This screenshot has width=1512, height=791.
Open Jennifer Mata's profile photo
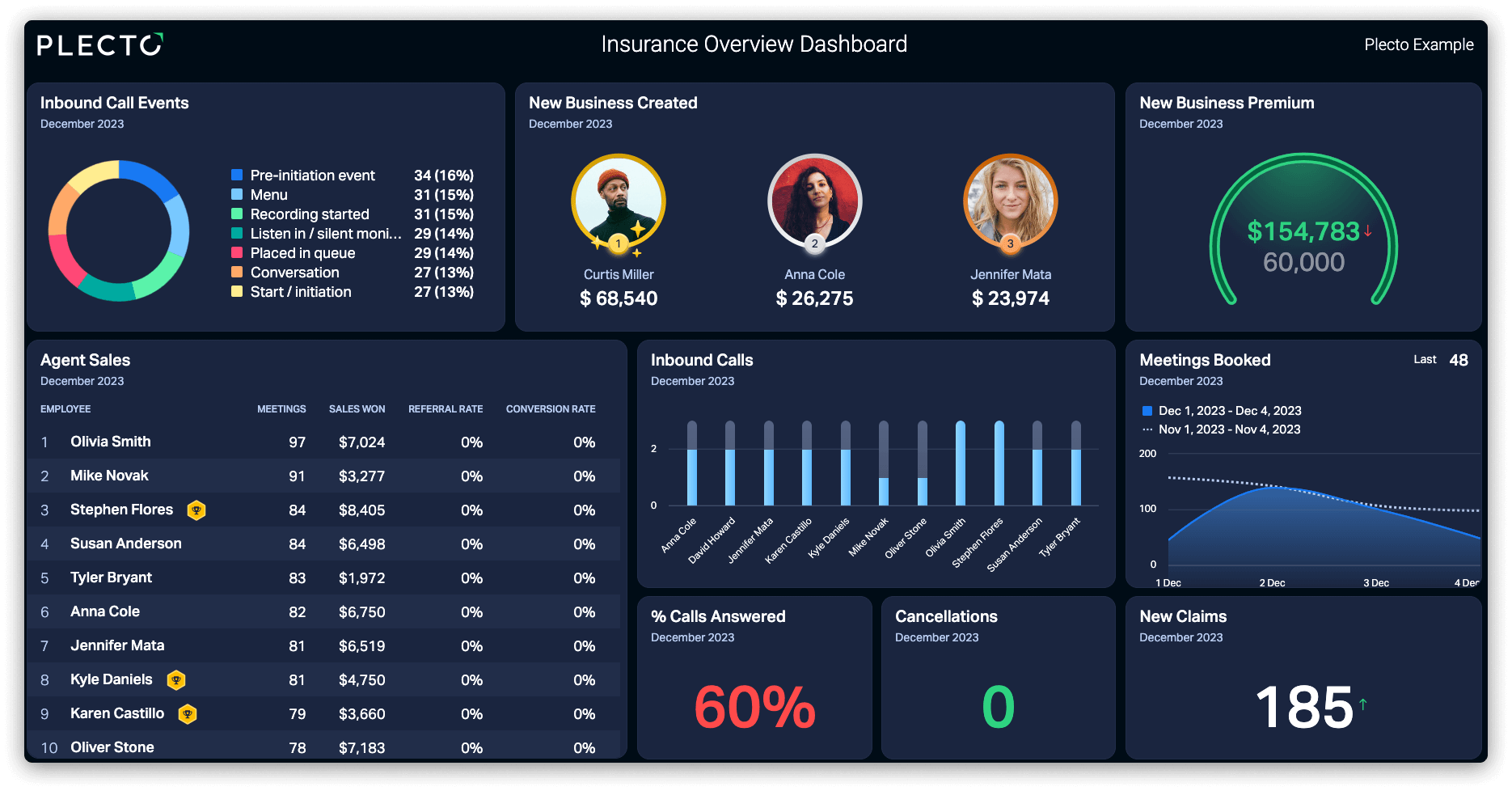(1010, 201)
